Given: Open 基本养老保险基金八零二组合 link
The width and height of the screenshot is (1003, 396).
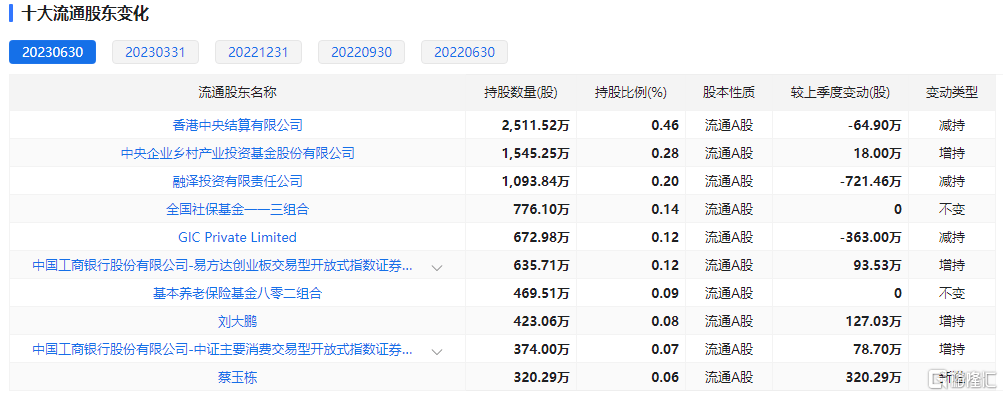Looking at the screenshot, I should tap(237, 294).
